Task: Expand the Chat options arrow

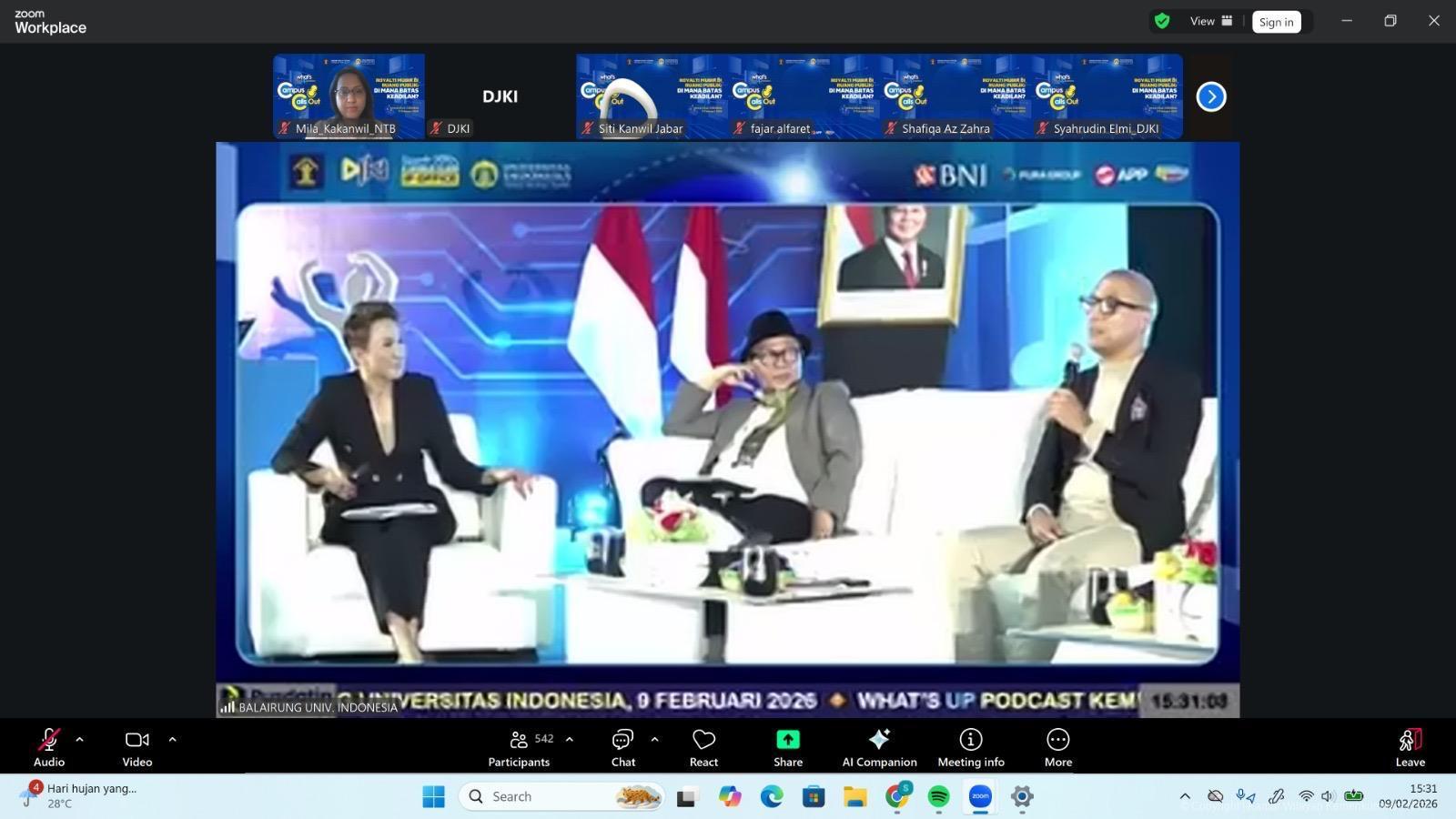Action: click(x=654, y=740)
